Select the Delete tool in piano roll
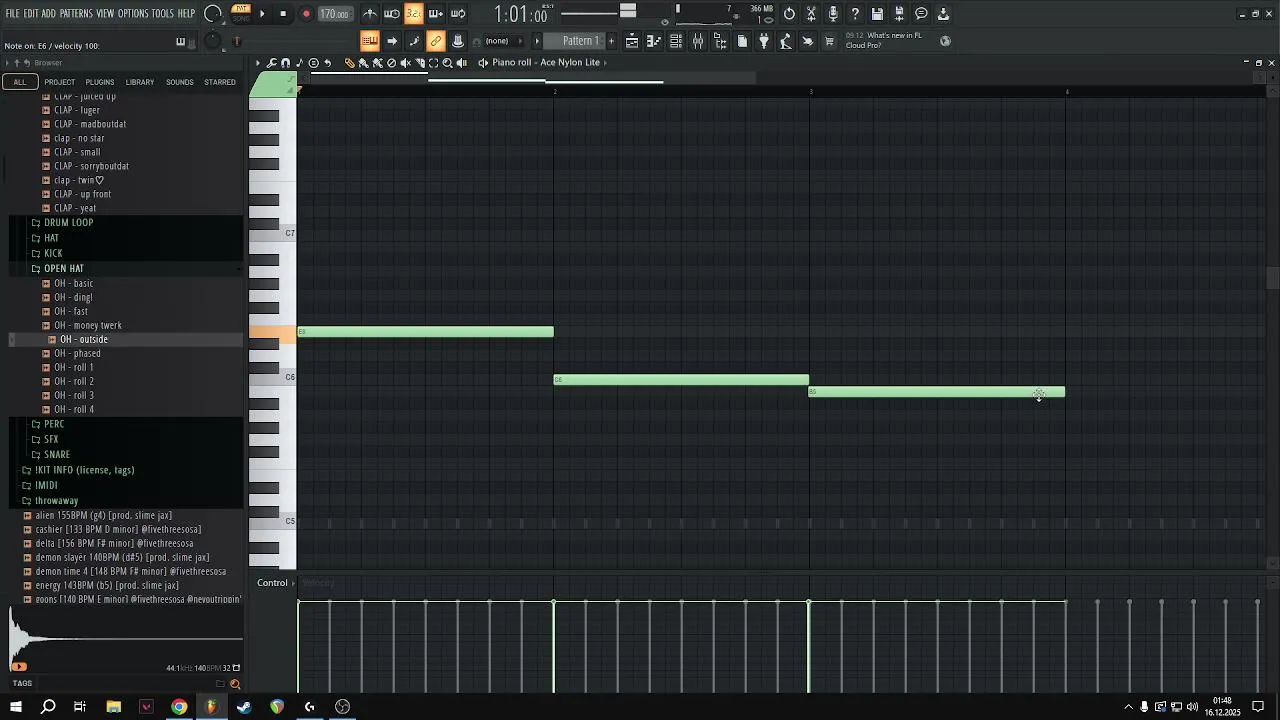This screenshot has width=1280, height=720. (x=391, y=63)
